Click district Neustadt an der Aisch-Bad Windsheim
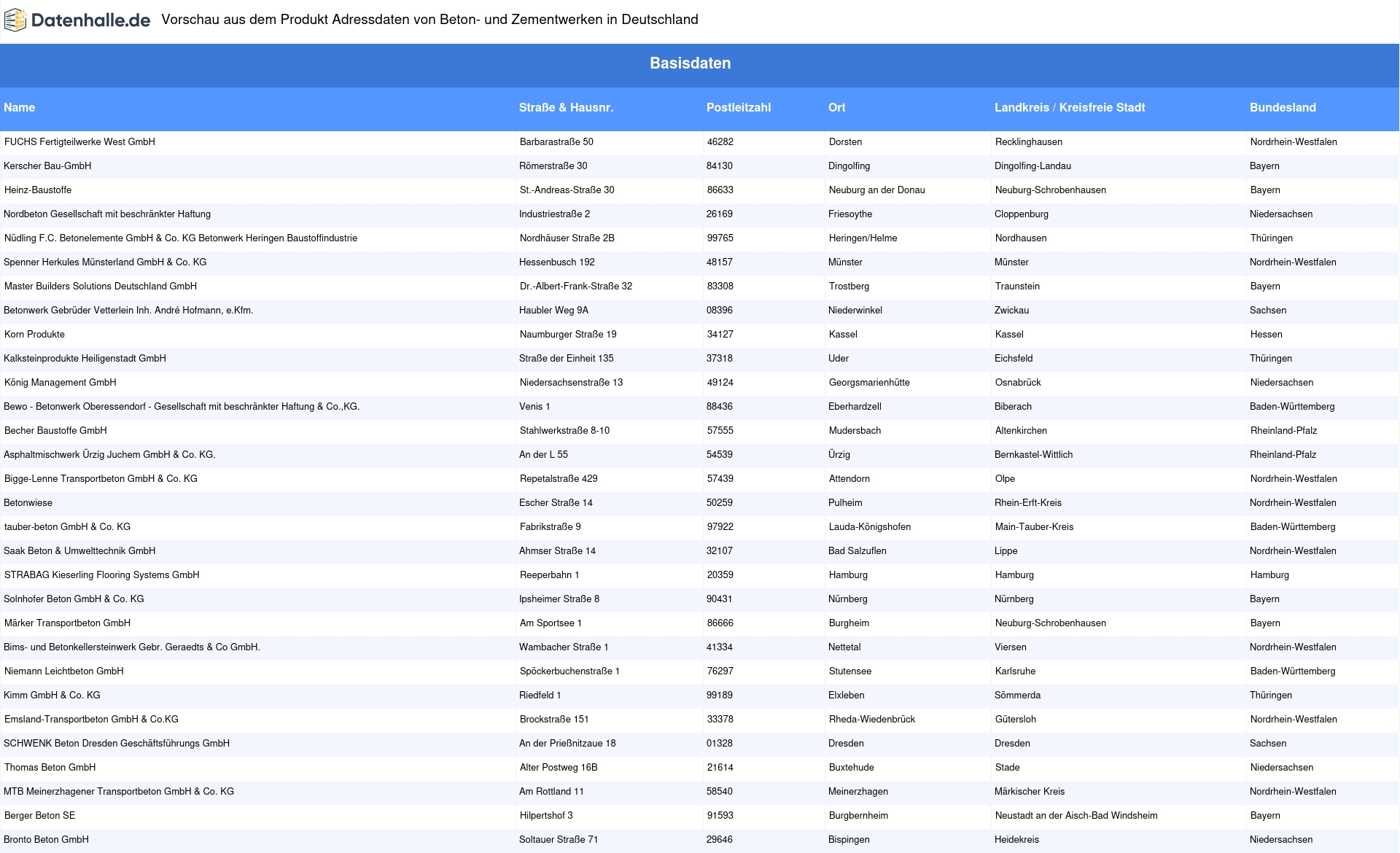Image resolution: width=1400 pixels, height=853 pixels. pyautogui.click(x=1076, y=816)
